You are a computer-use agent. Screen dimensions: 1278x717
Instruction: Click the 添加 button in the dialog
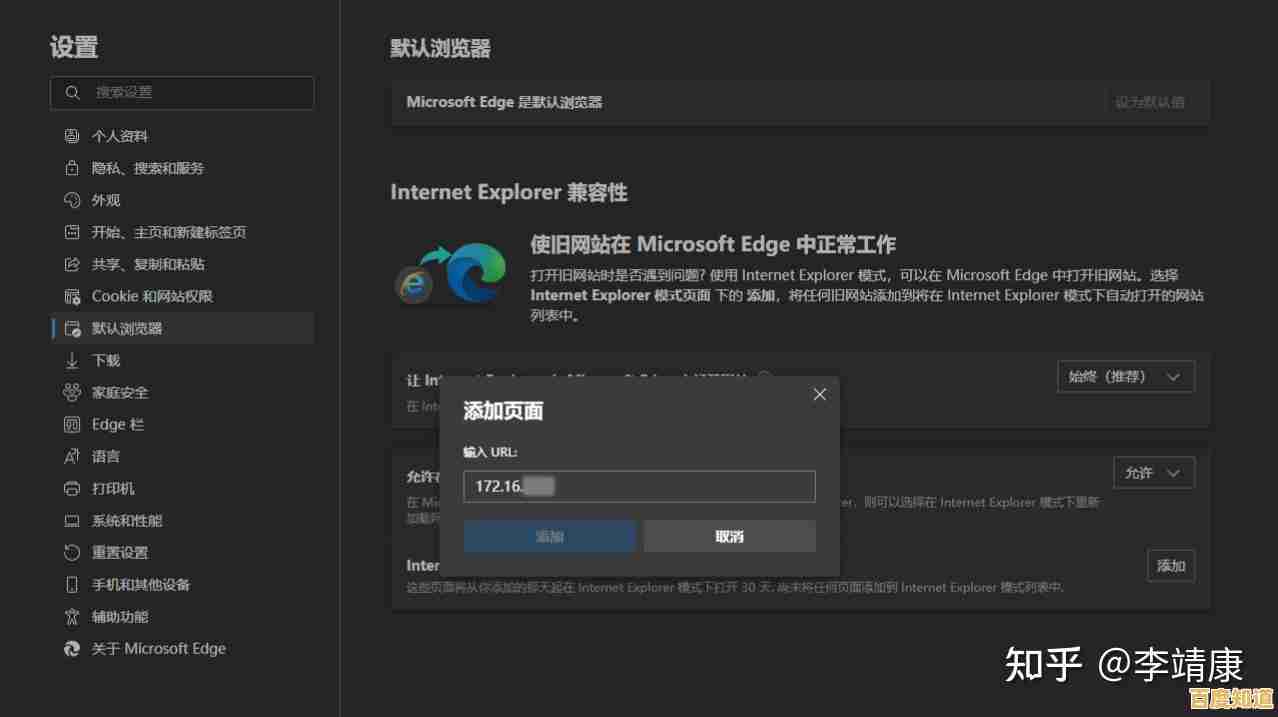548,536
